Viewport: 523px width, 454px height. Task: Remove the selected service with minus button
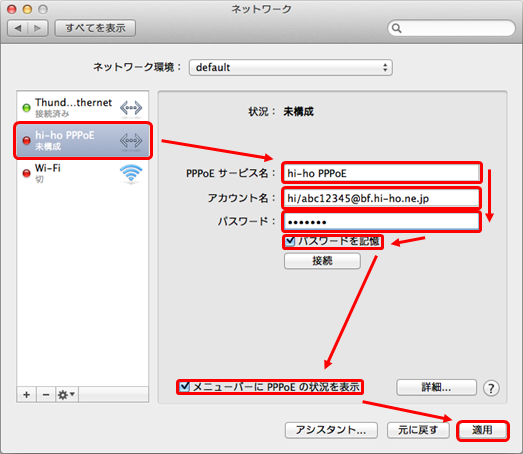click(x=46, y=395)
